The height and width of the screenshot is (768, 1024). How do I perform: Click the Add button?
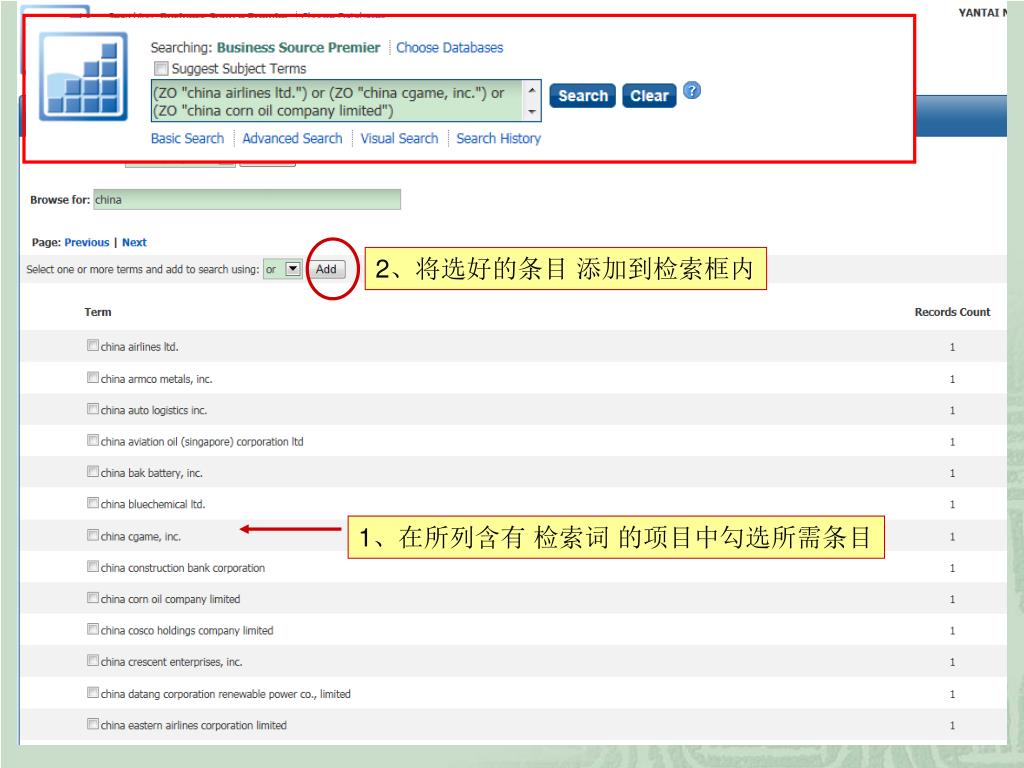326,269
